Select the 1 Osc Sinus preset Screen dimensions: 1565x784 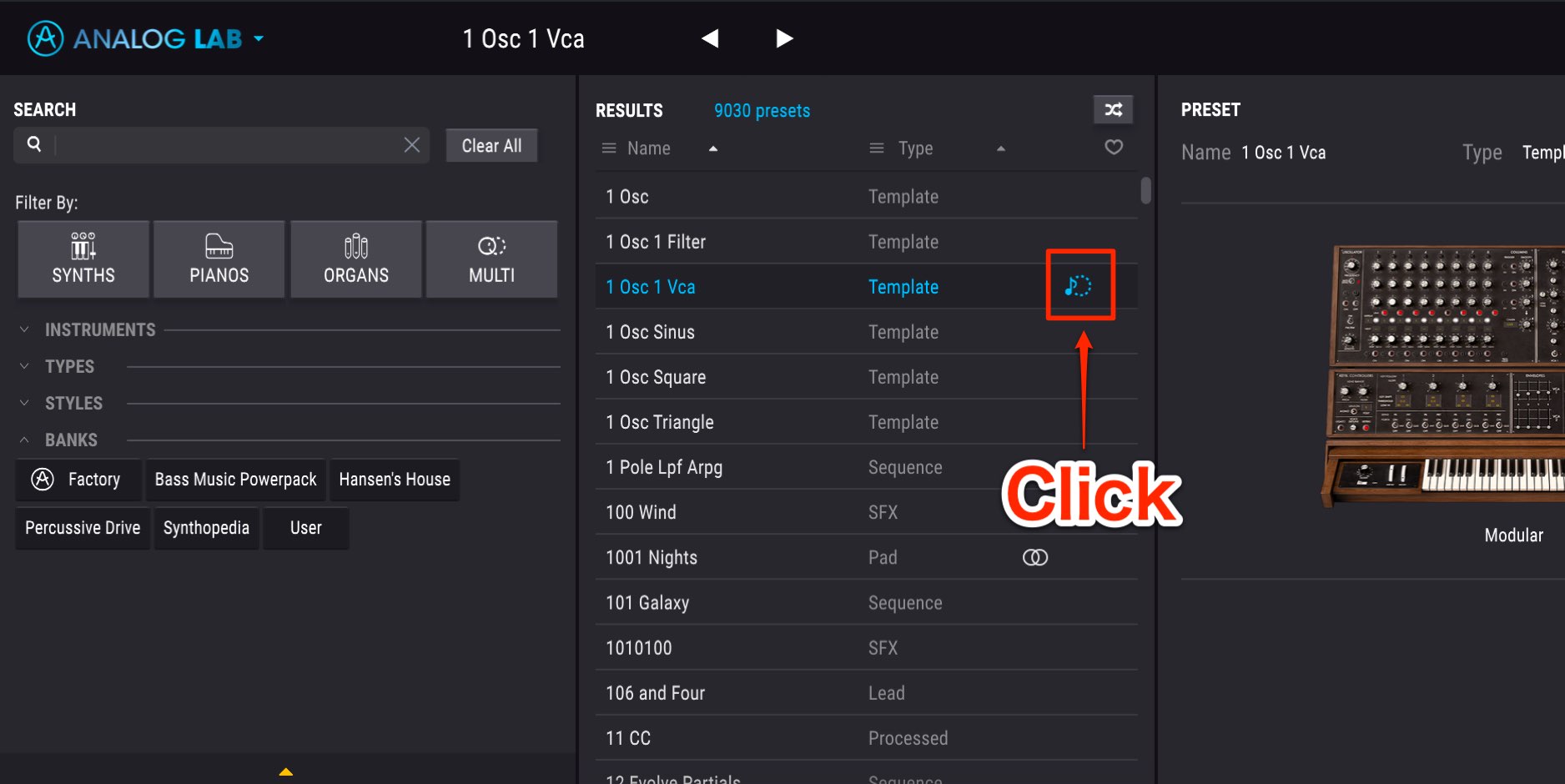867,331
